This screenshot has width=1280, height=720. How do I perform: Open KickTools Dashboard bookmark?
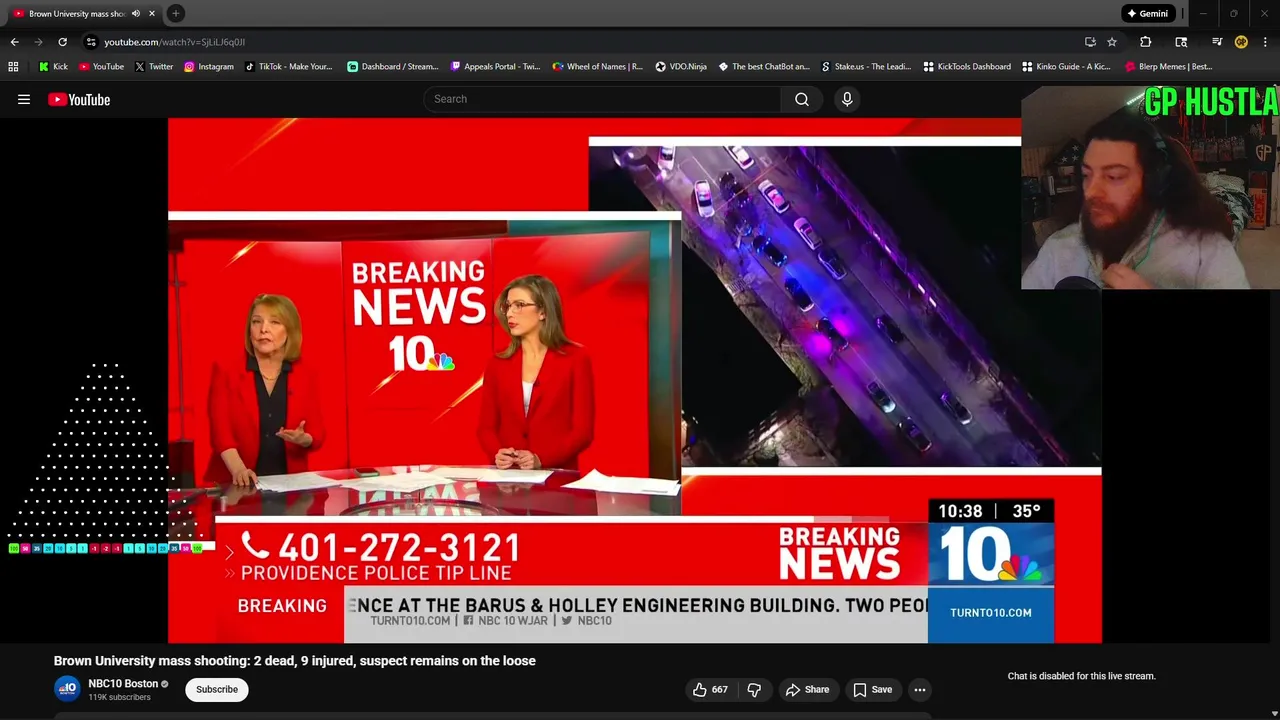[x=967, y=66]
